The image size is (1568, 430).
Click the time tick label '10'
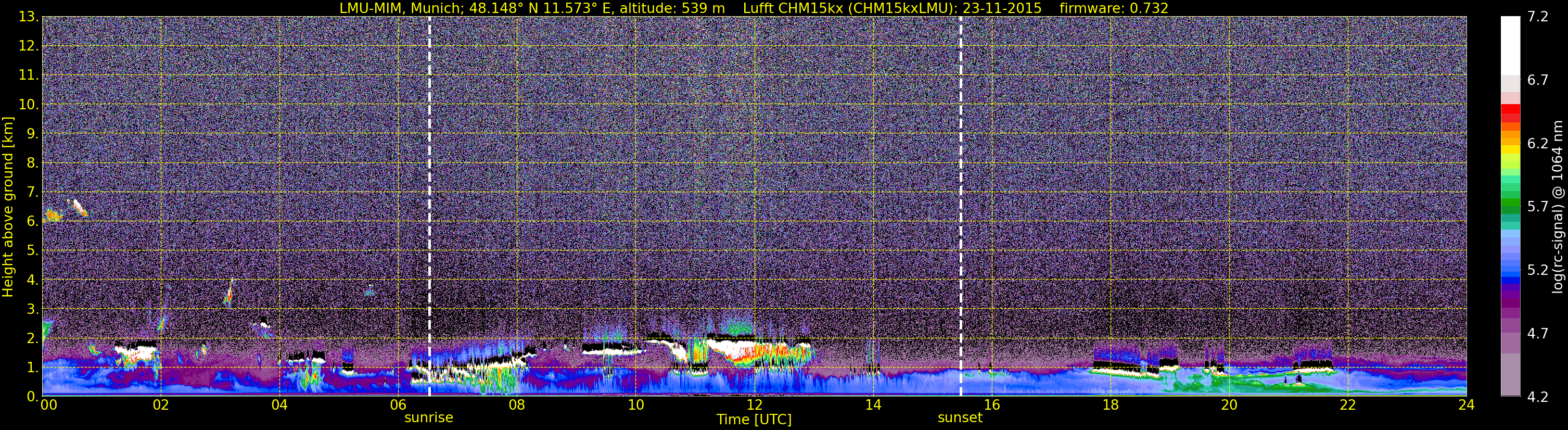(635, 405)
